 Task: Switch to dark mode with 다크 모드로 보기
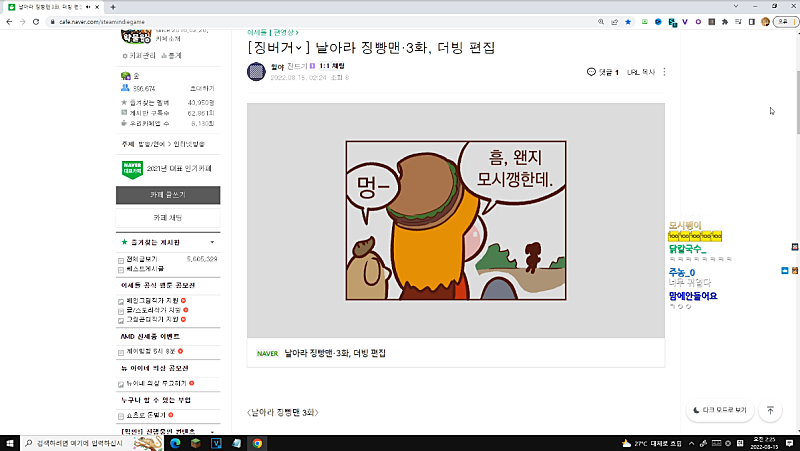[720, 410]
